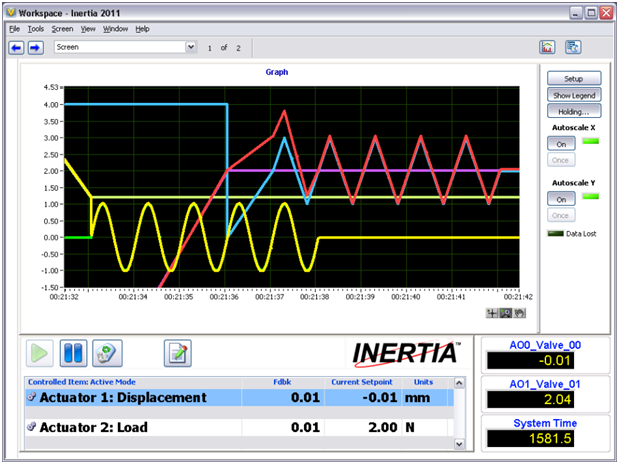
Task: Open the Window menu
Action: [115, 29]
